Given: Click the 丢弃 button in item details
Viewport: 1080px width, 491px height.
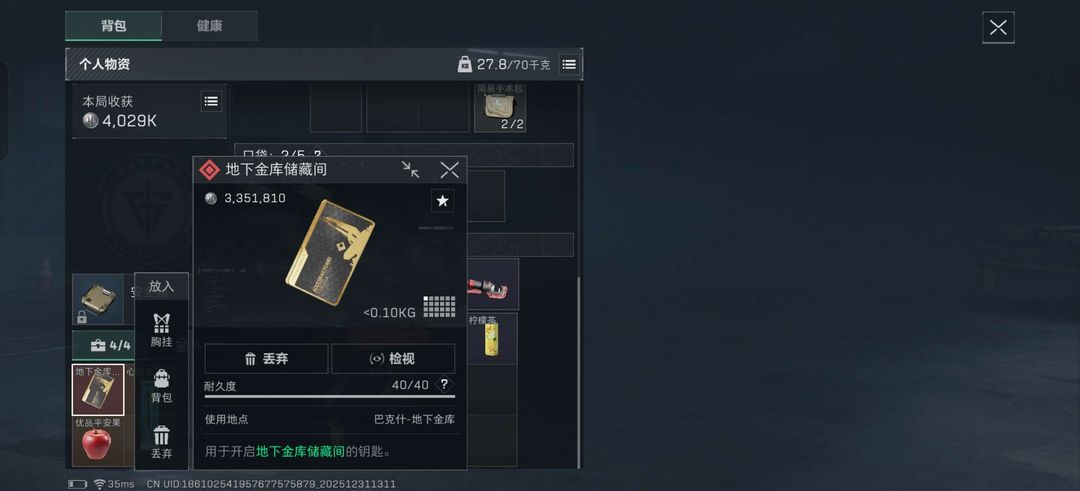Looking at the screenshot, I should click(267, 359).
